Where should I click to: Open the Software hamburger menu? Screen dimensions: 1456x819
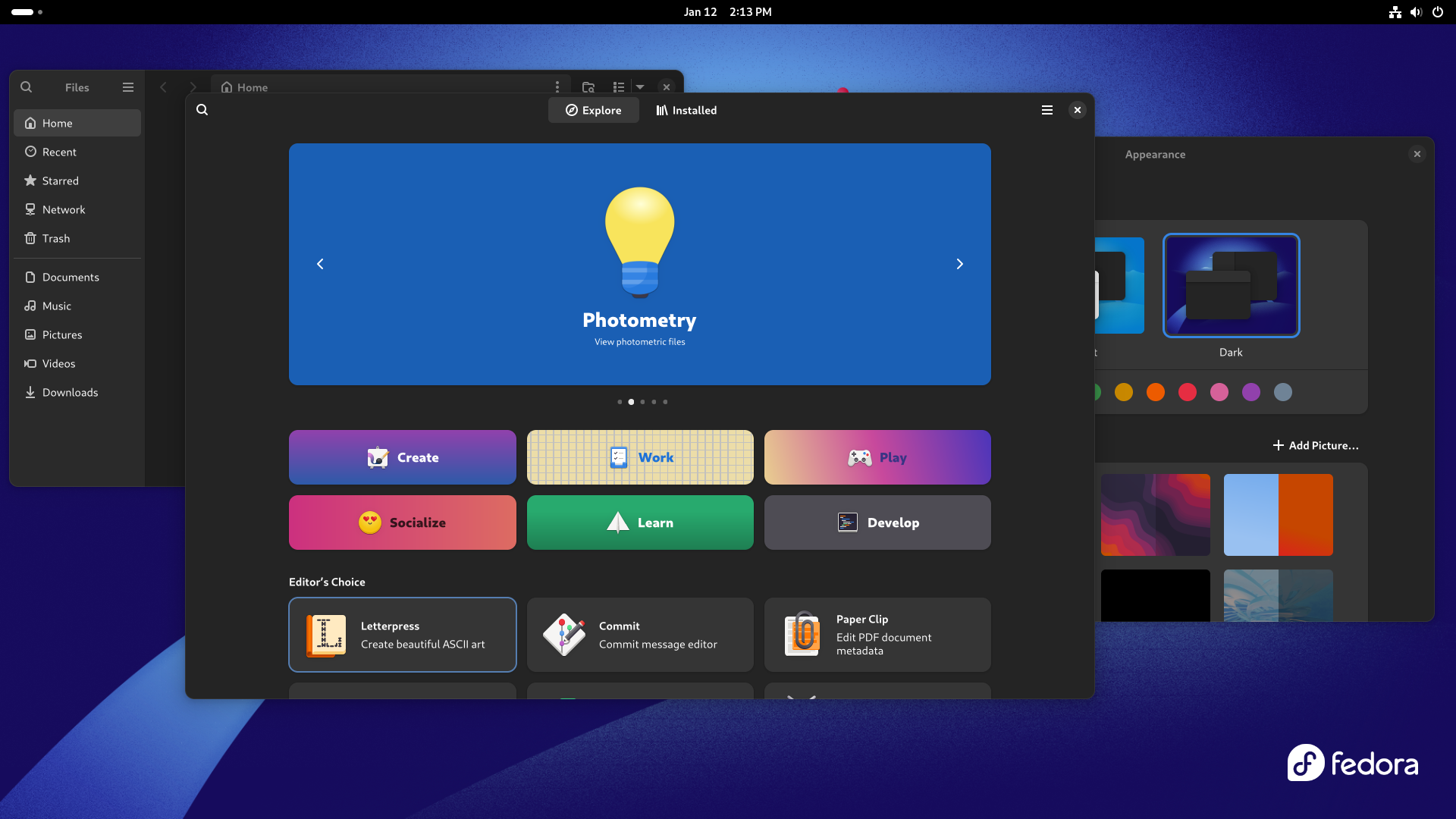1047,110
